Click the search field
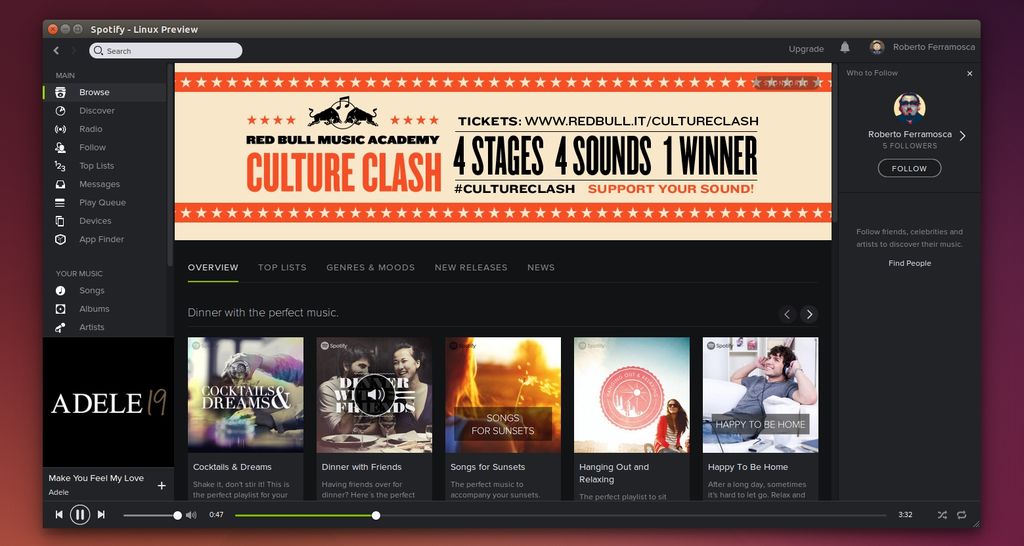 point(166,50)
